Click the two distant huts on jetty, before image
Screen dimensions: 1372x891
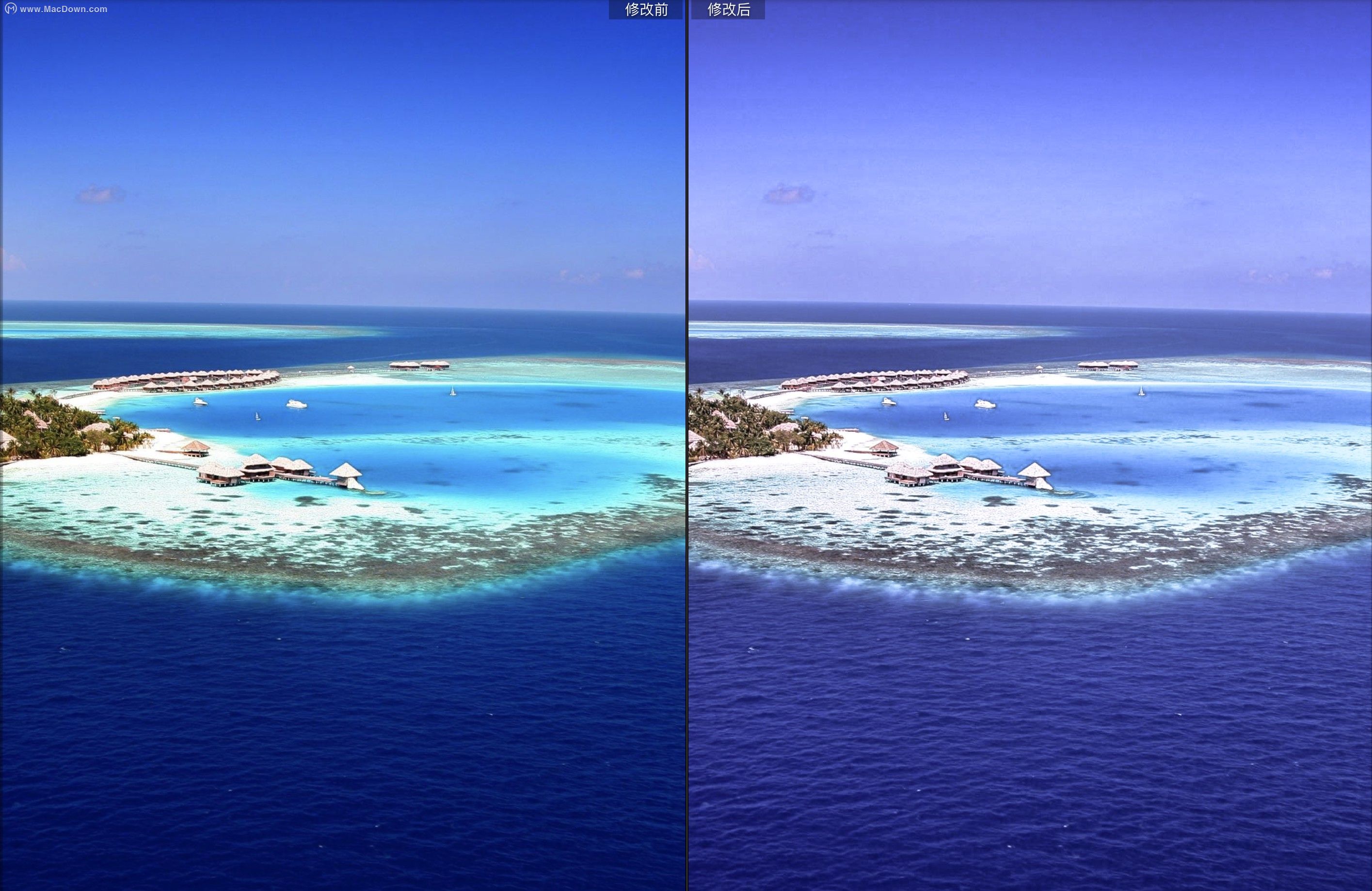coord(419,365)
